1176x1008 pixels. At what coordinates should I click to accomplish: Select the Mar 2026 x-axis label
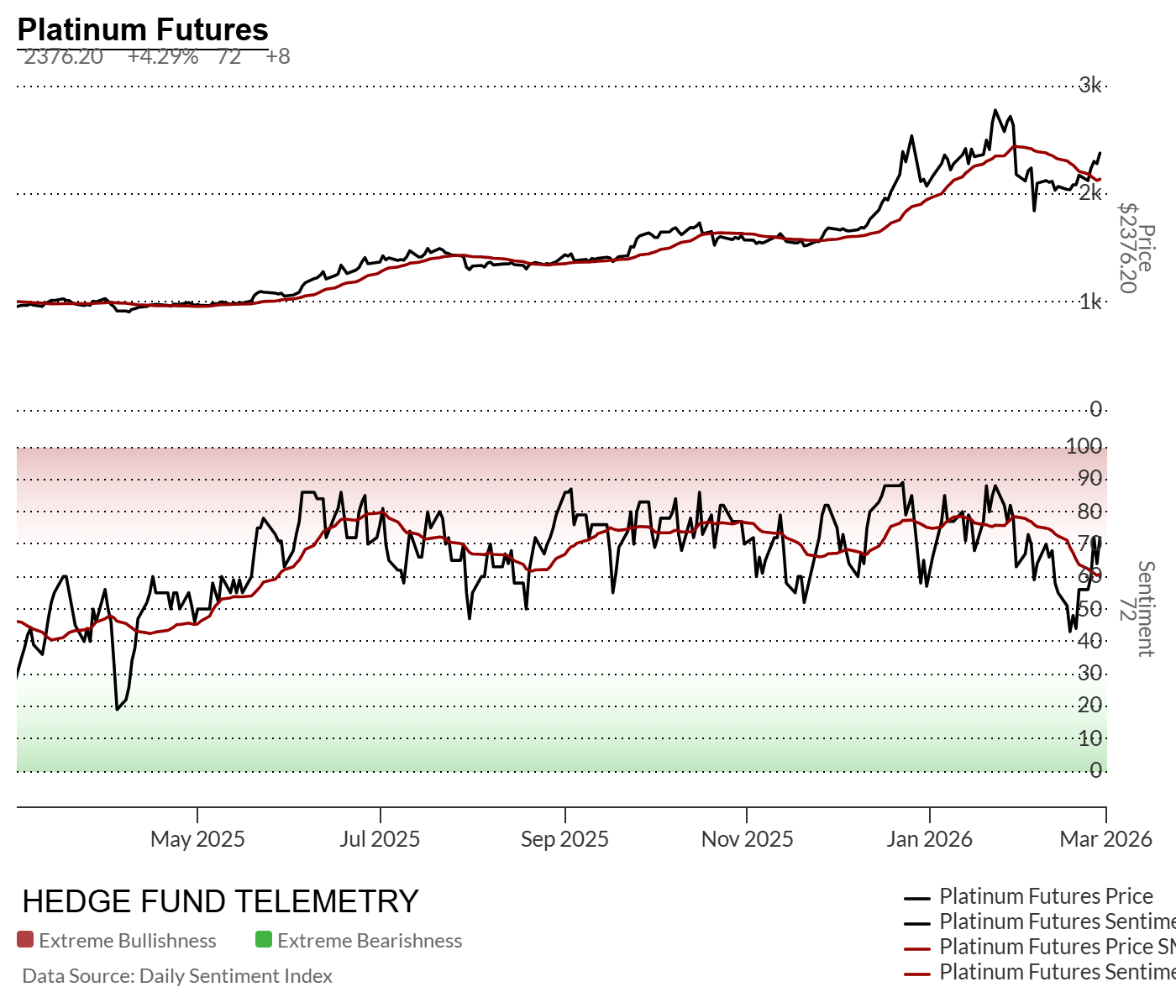coord(1105,839)
